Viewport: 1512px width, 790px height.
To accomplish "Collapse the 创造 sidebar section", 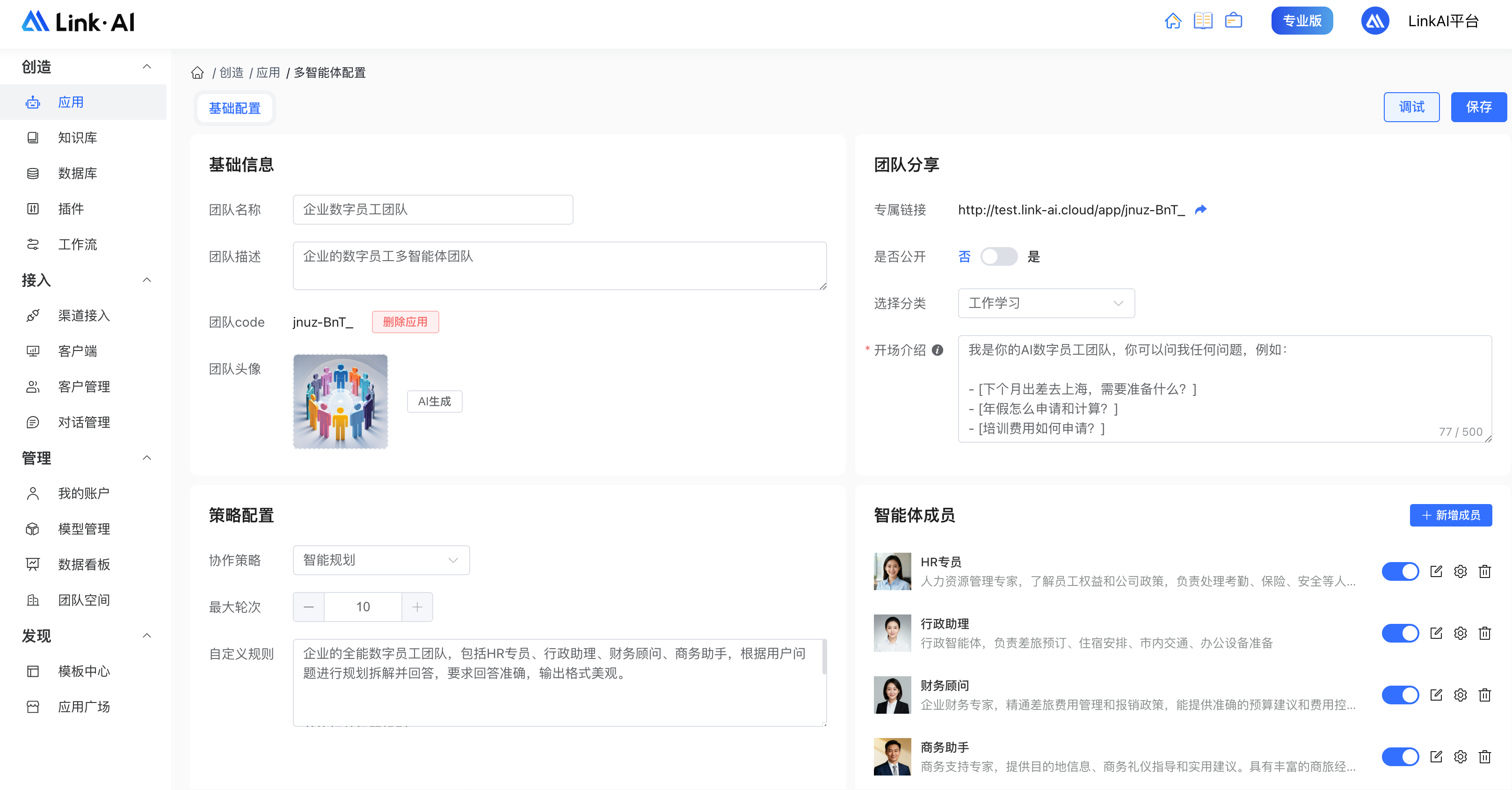I will (x=147, y=66).
